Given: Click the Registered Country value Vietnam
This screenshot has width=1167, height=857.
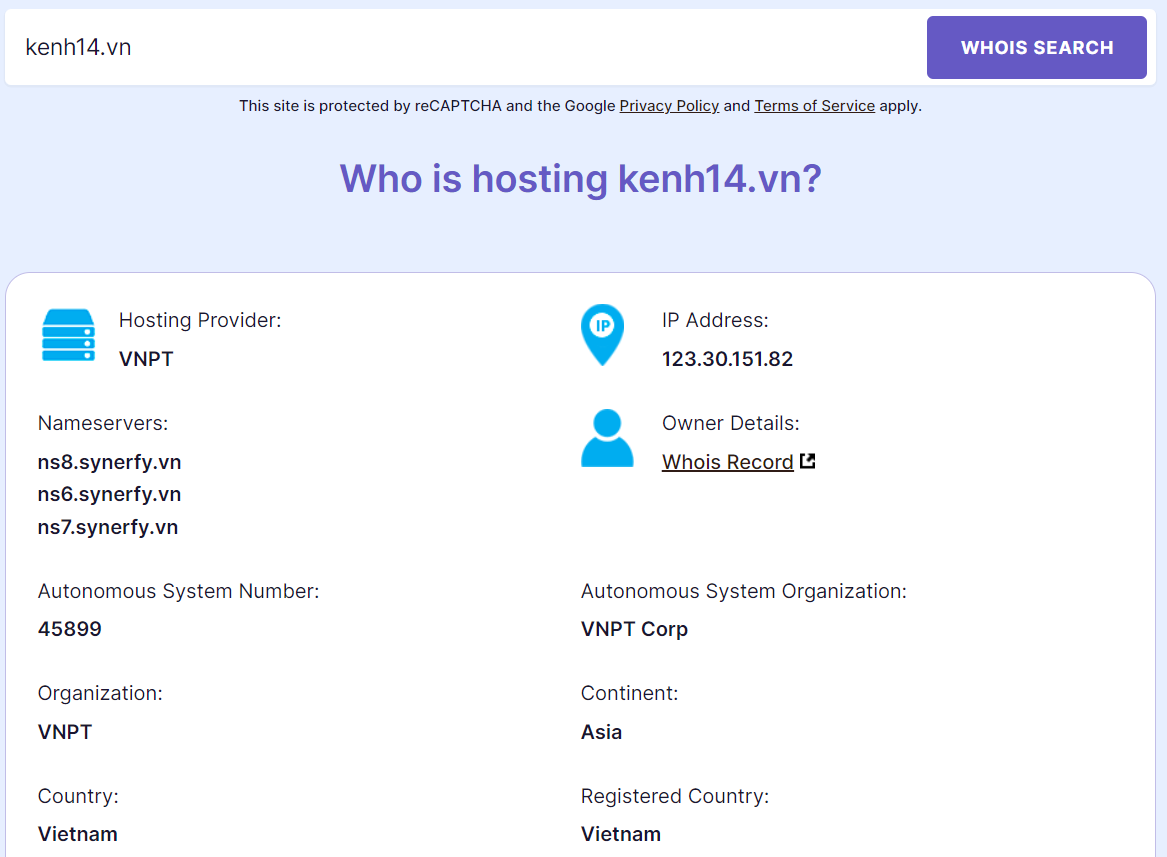Looking at the screenshot, I should (x=621, y=834).
